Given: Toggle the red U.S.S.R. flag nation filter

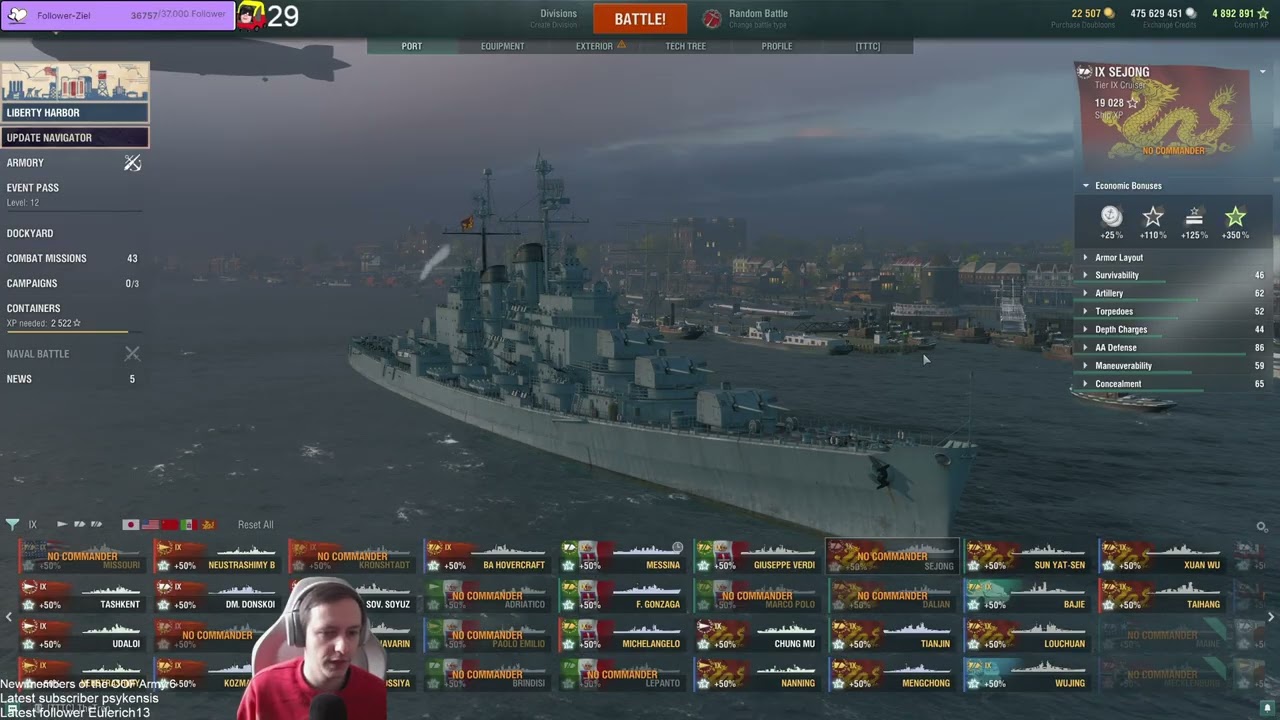Looking at the screenshot, I should click(170, 525).
